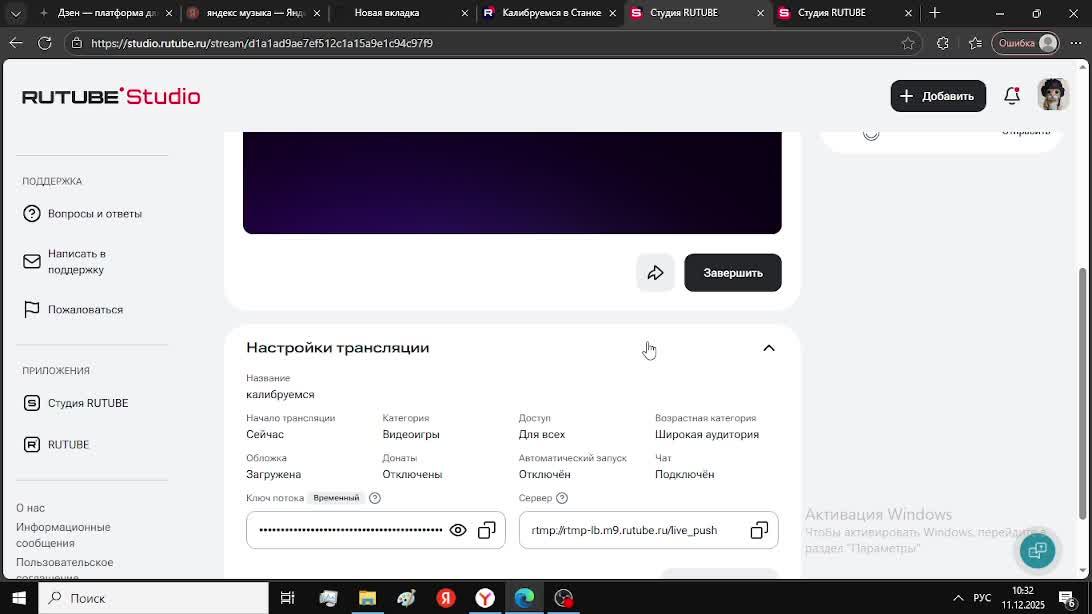The width and height of the screenshot is (1092, 614).
Task: Open Microsoft Edge taskbar icon
Action: pyautogui.click(x=524, y=598)
